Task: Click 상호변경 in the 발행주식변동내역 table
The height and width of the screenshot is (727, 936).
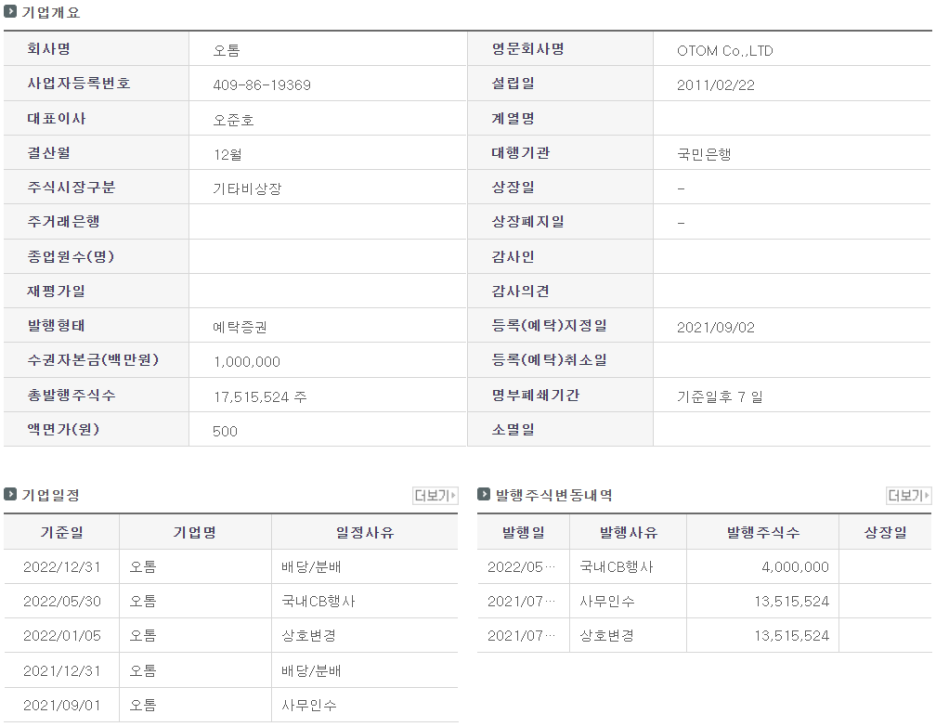Action: 607,636
